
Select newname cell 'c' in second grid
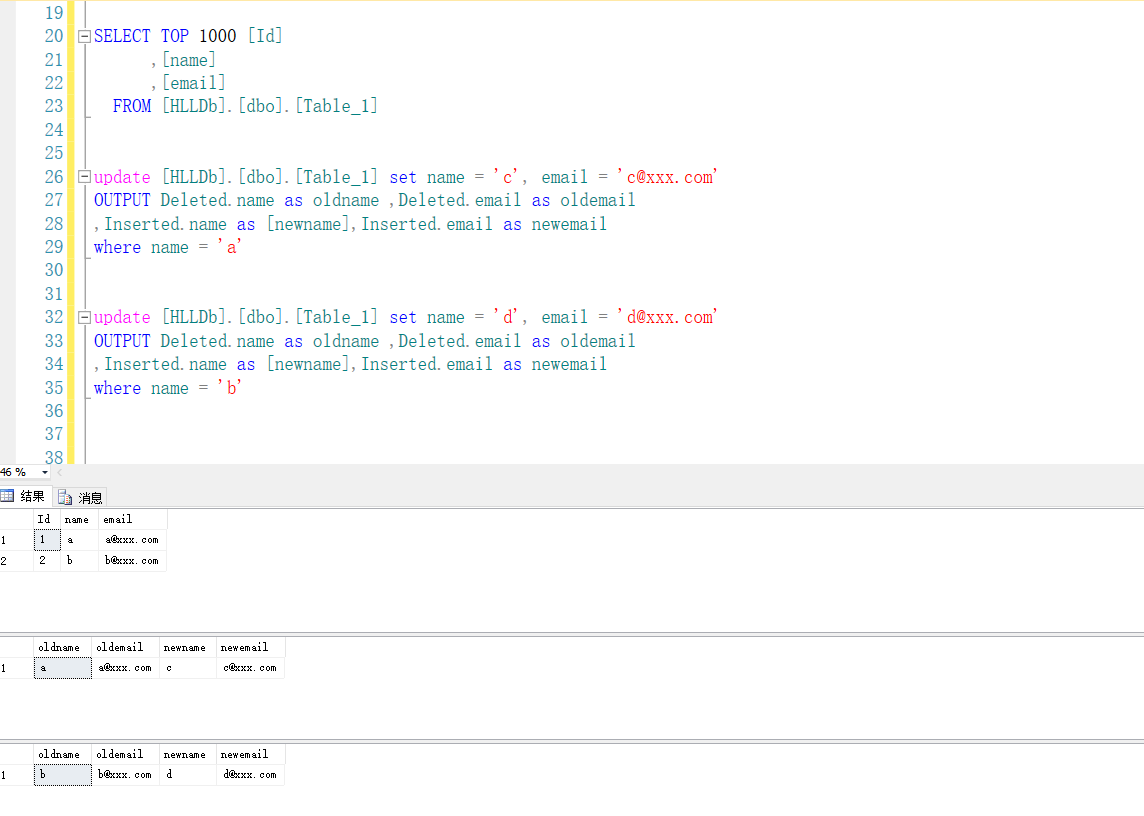[x=188, y=668]
